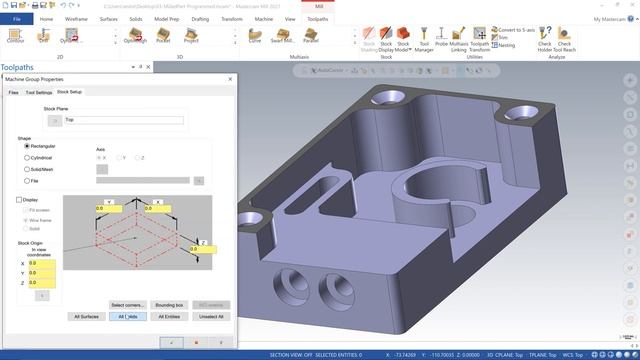Switch to the Transform ribbon tab
The height and width of the screenshot is (360, 640).
tap(232, 19)
